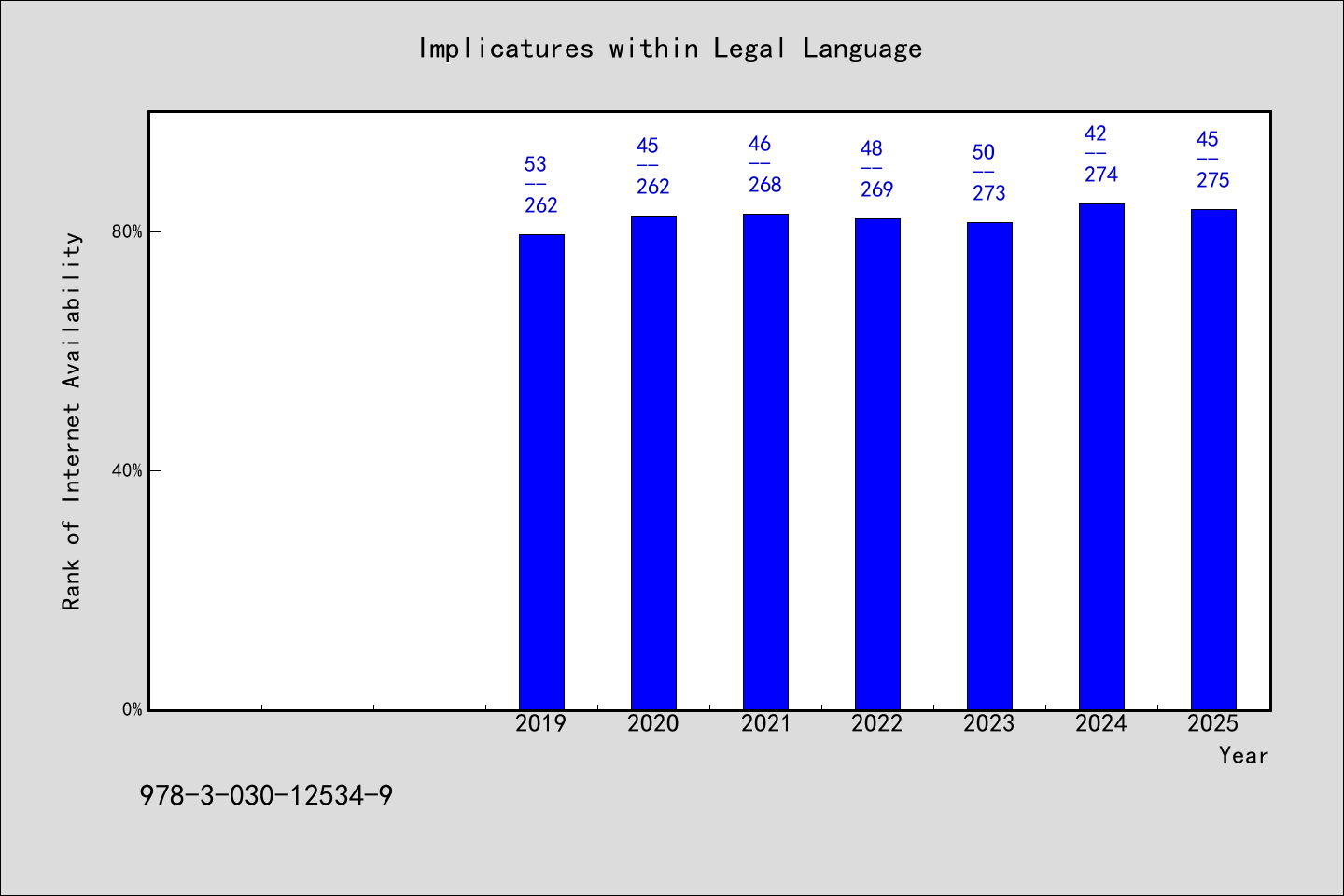Image resolution: width=1344 pixels, height=896 pixels.
Task: Click the 2025 x-axis label
Action: (1213, 723)
